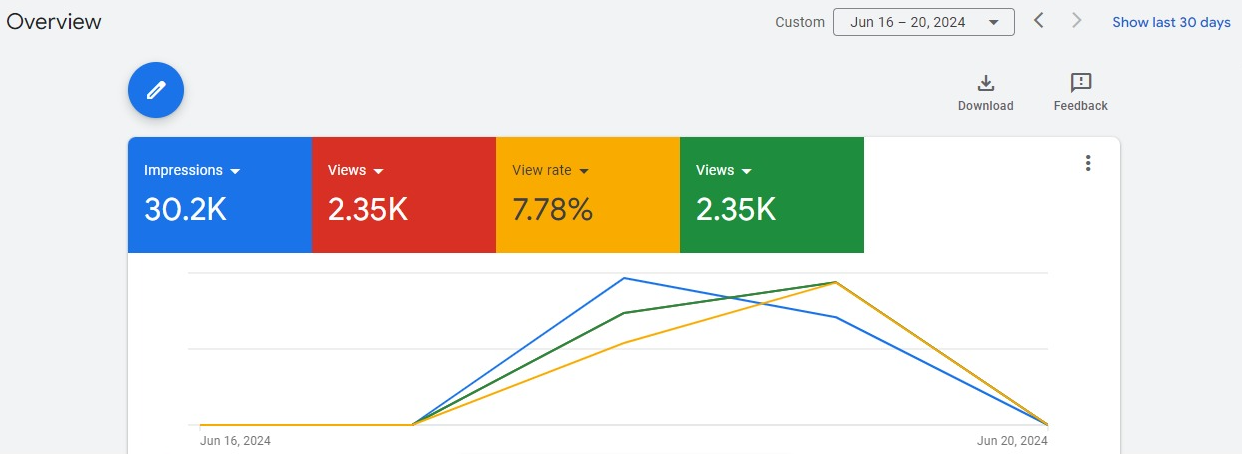Click the Overview page heading
Screen dimensions: 1242x454
pos(54,21)
